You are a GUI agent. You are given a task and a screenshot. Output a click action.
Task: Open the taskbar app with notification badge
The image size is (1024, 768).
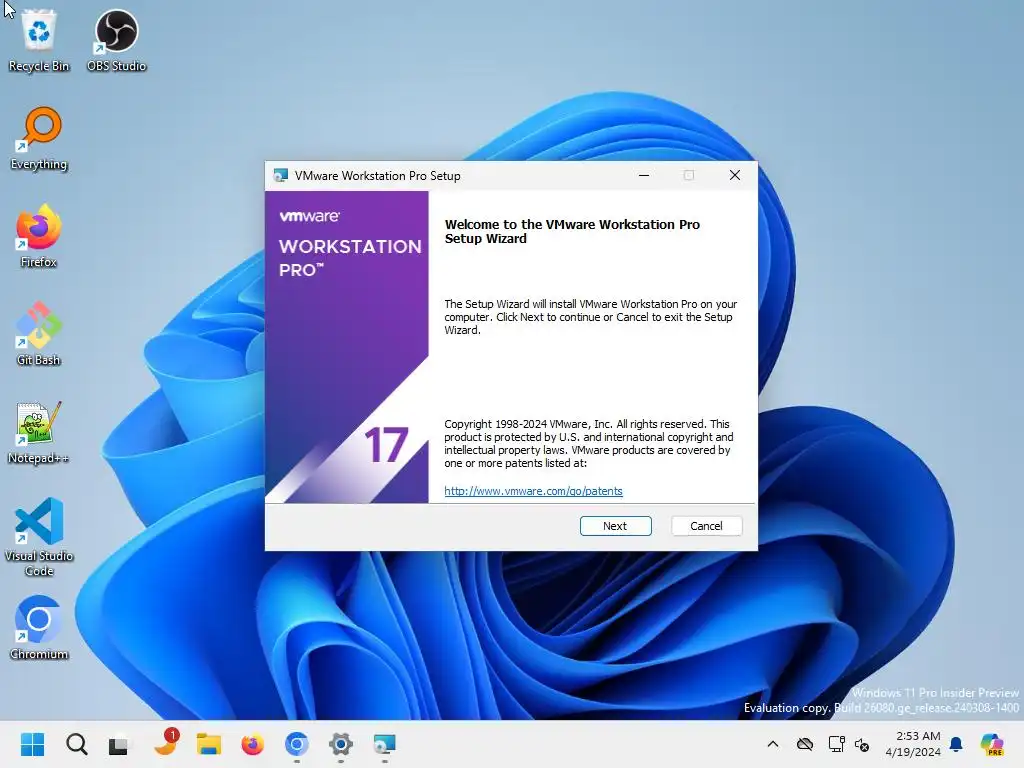point(165,743)
